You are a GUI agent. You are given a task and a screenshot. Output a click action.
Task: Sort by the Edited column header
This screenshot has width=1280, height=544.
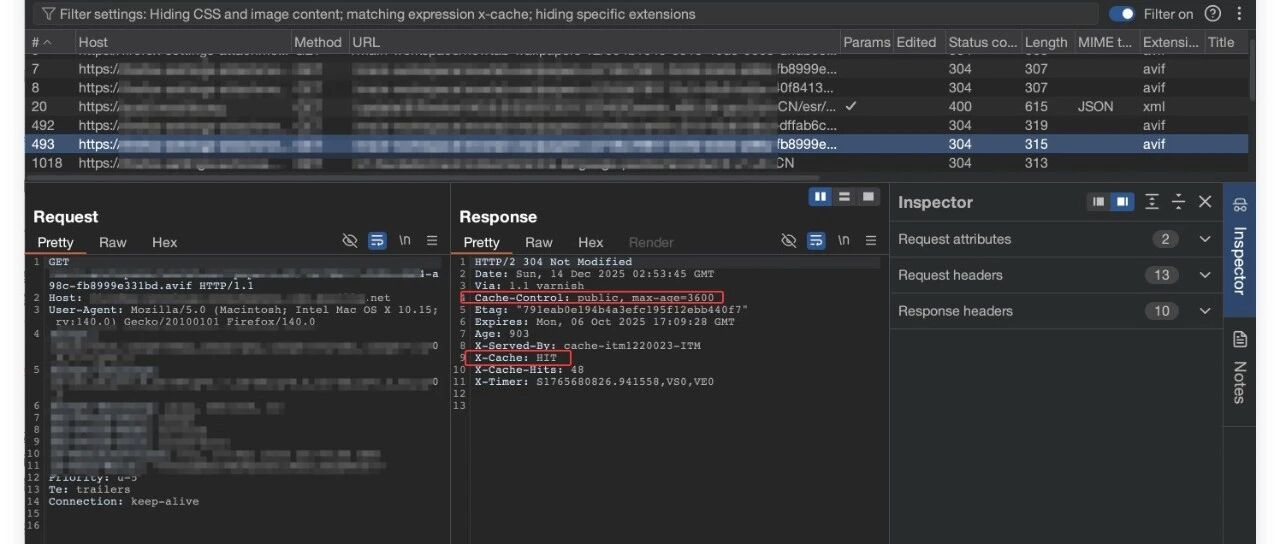(916, 42)
